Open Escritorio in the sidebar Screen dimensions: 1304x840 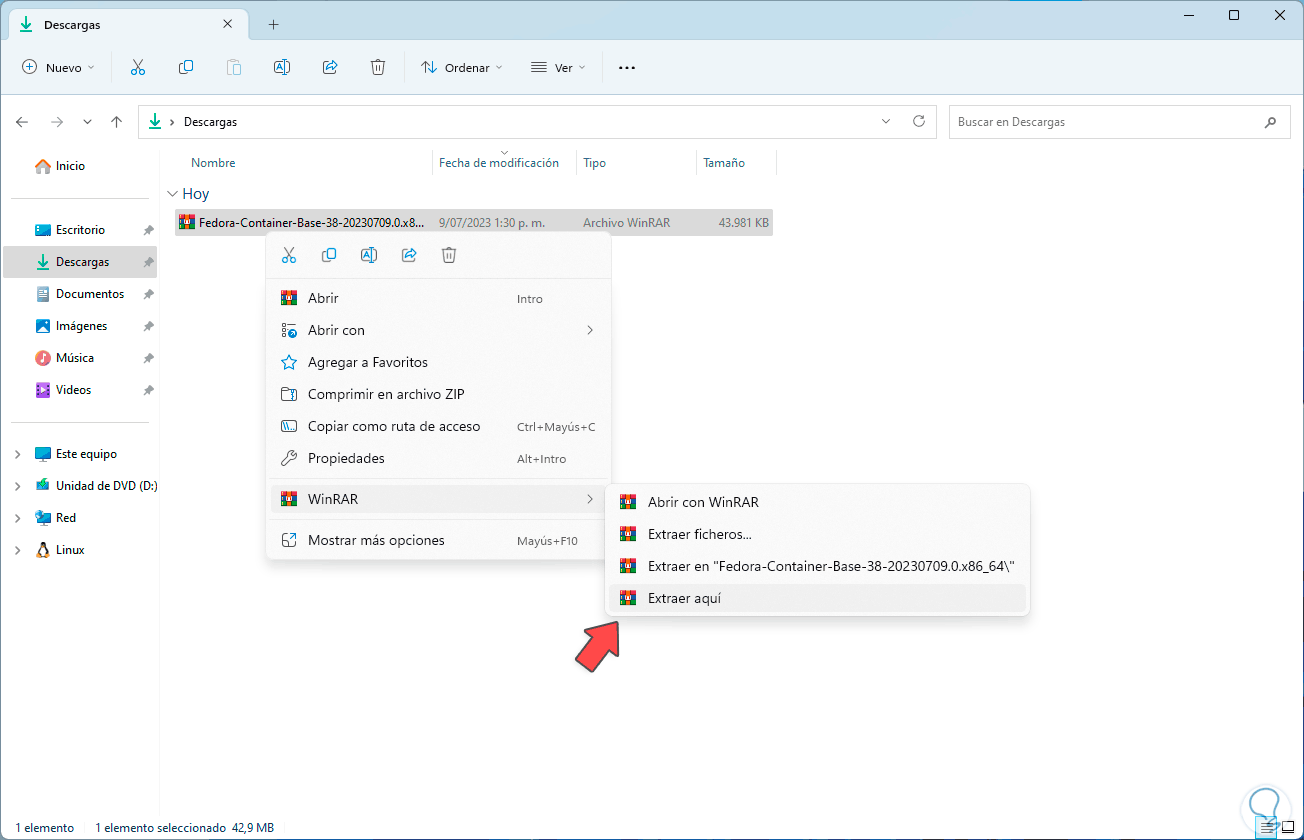coord(80,230)
